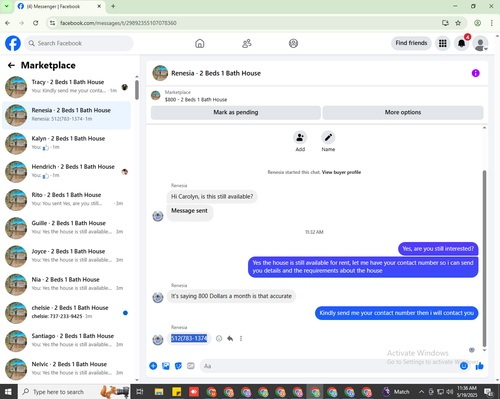Open the emoji picker in message field
Viewport: 500px width, 399px height.
[464, 366]
